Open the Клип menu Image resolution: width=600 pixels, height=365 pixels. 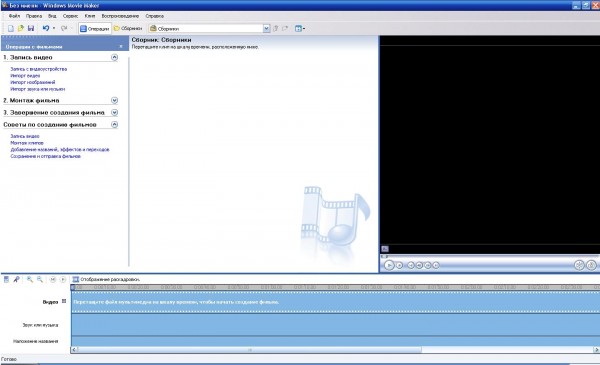[x=90, y=16]
